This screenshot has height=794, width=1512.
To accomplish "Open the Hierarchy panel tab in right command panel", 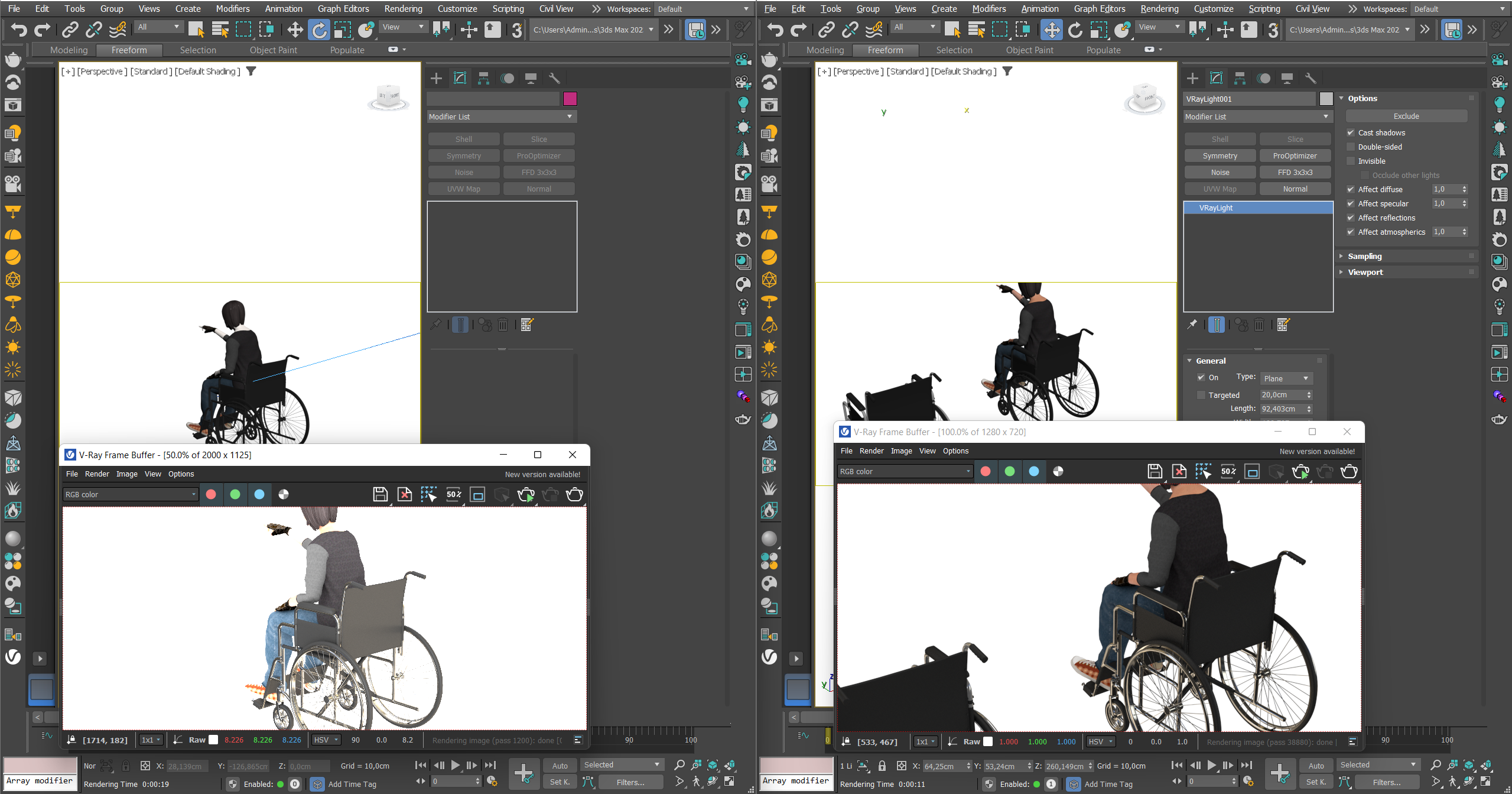I will click(x=1240, y=79).
